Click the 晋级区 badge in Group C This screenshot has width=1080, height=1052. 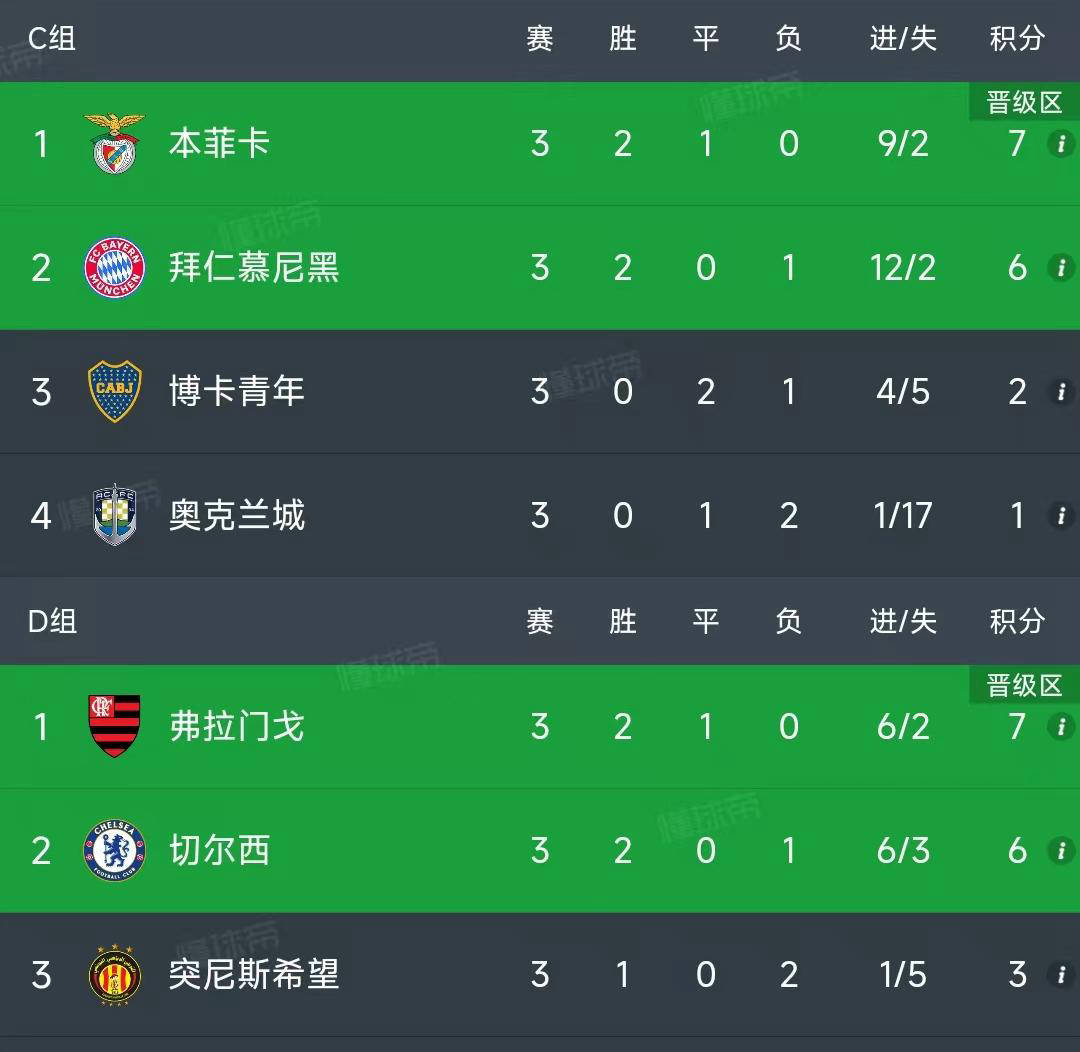(x=1023, y=101)
